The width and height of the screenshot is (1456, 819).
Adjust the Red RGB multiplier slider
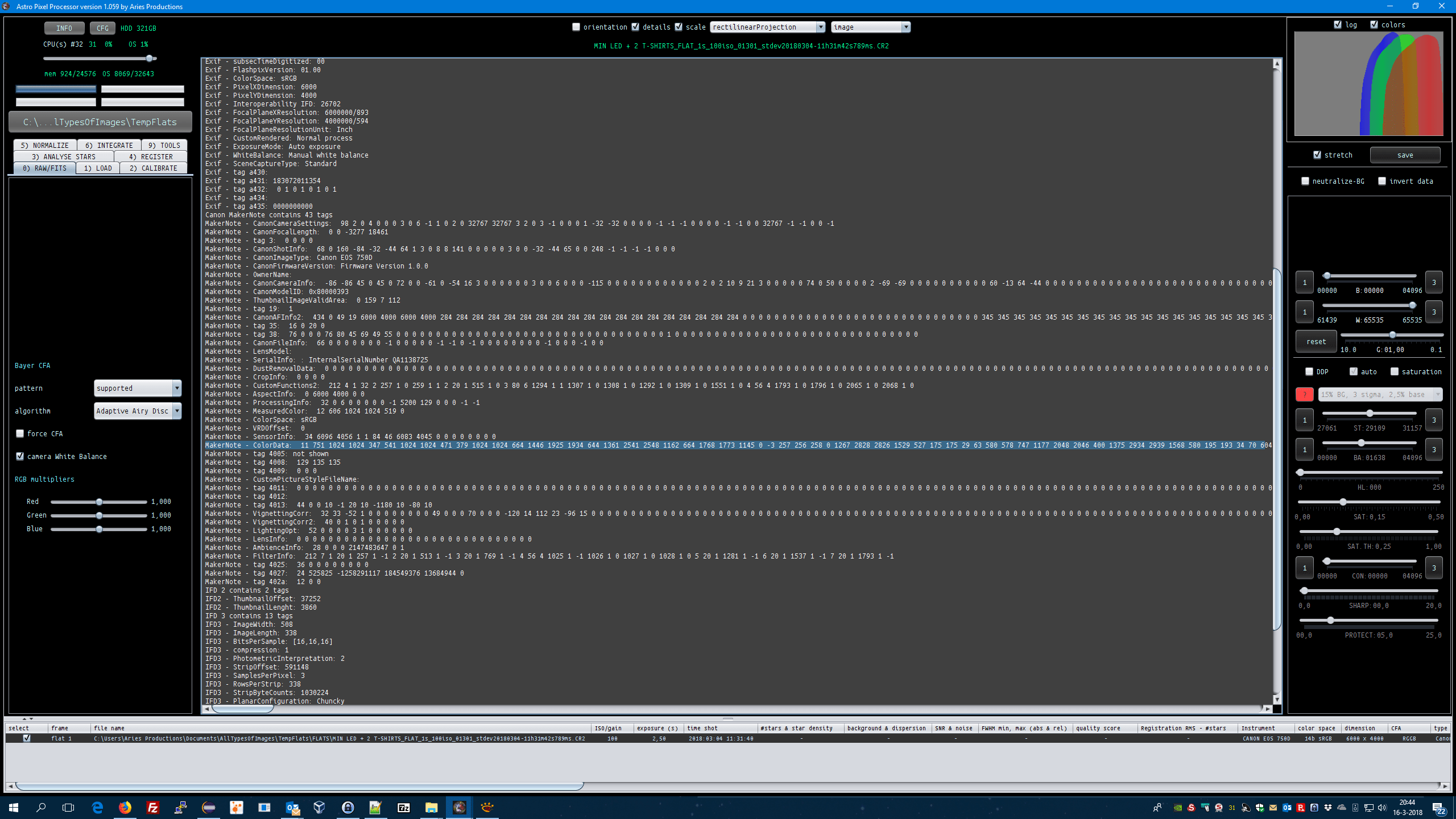click(x=99, y=502)
